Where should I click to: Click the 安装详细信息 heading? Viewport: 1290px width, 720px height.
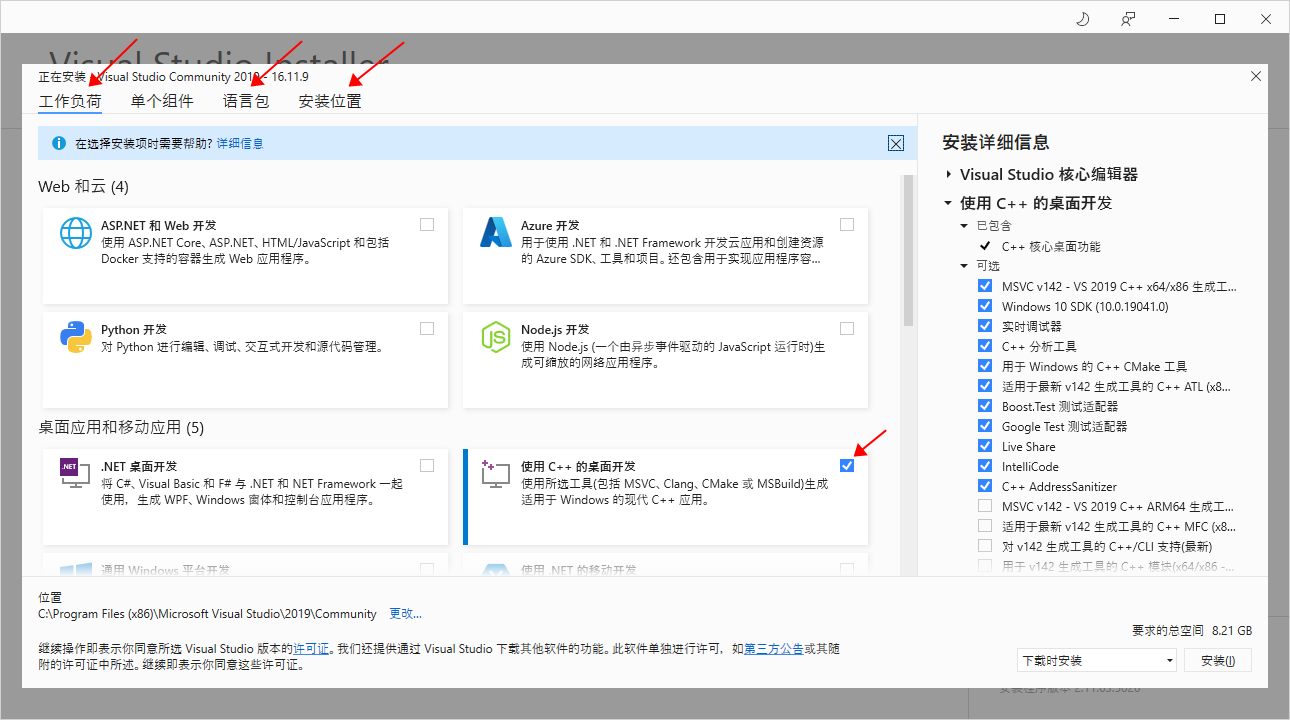(x=996, y=142)
